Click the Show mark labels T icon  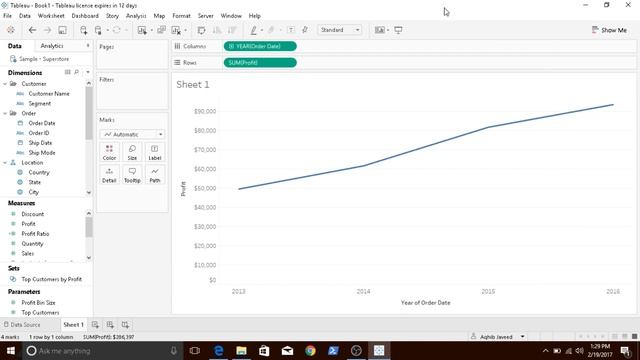coord(291,30)
